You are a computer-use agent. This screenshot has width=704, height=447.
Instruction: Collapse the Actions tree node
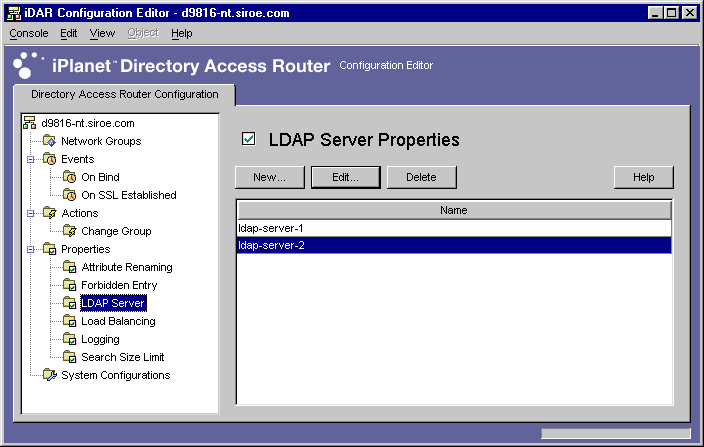(x=31, y=213)
